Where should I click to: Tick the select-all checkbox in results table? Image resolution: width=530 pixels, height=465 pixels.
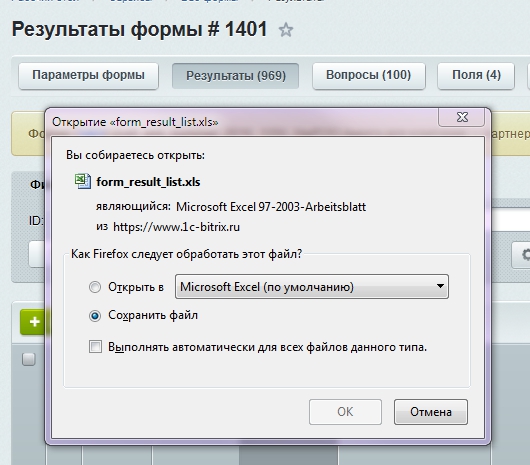click(x=29, y=359)
